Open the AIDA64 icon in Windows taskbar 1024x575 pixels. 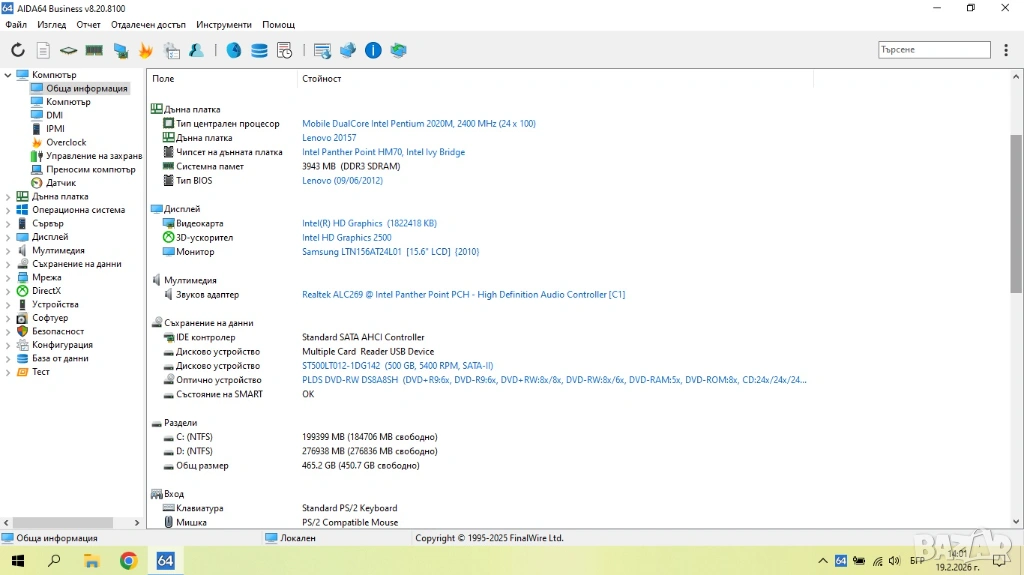(x=166, y=561)
